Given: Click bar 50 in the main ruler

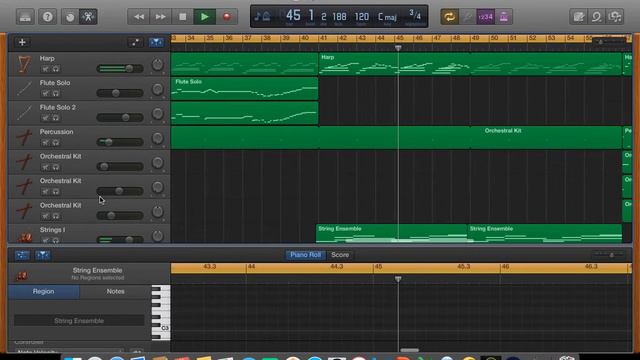Looking at the screenshot, I should [494, 38].
